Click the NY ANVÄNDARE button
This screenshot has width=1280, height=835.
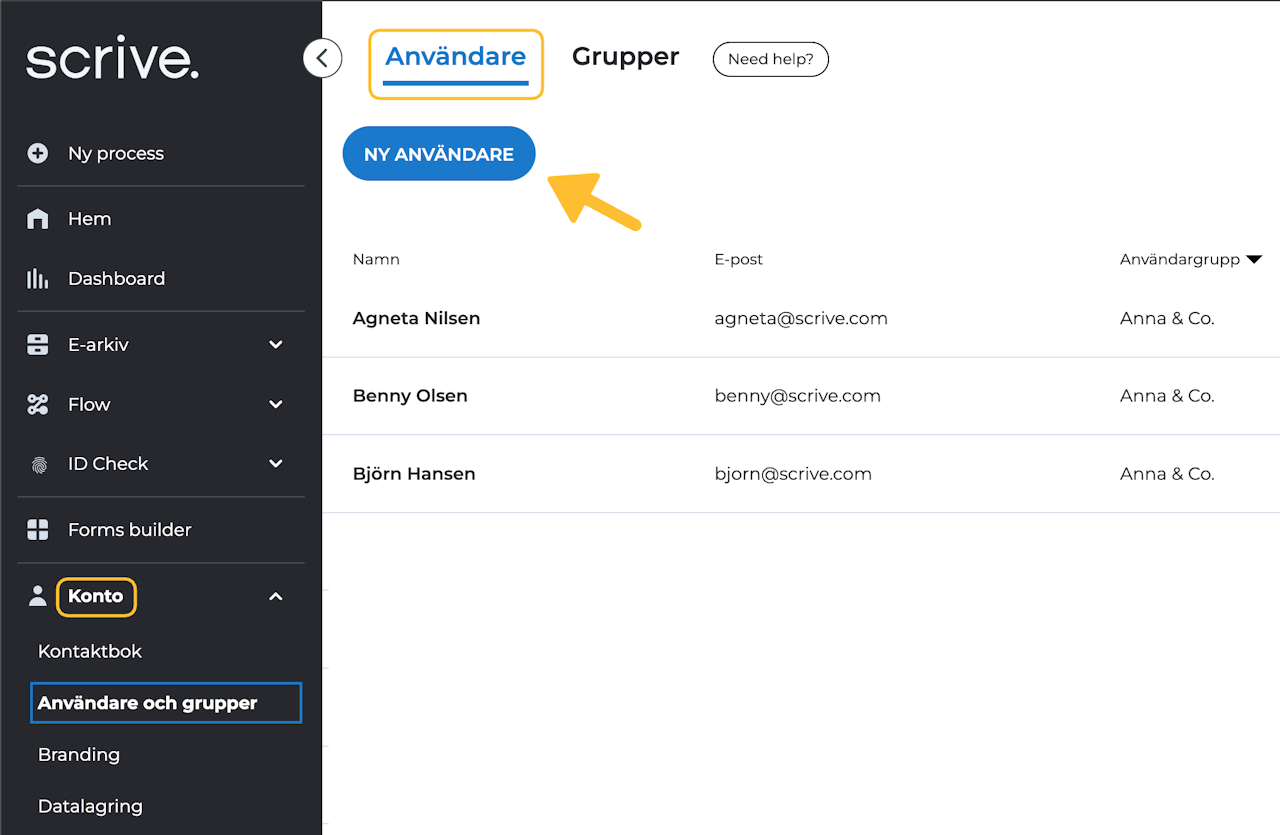439,154
